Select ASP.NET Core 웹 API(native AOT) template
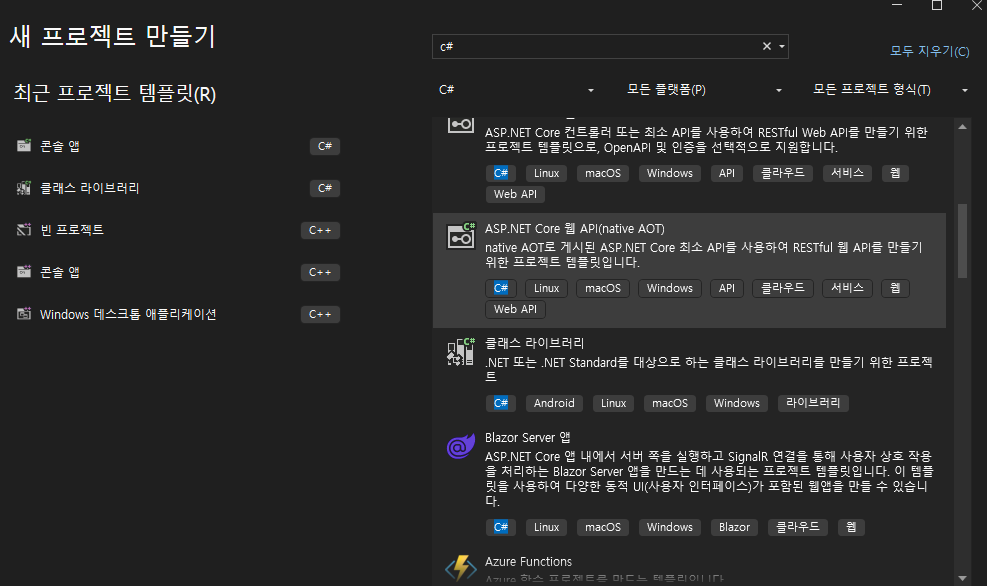The width and height of the screenshot is (987, 586). pos(689,270)
